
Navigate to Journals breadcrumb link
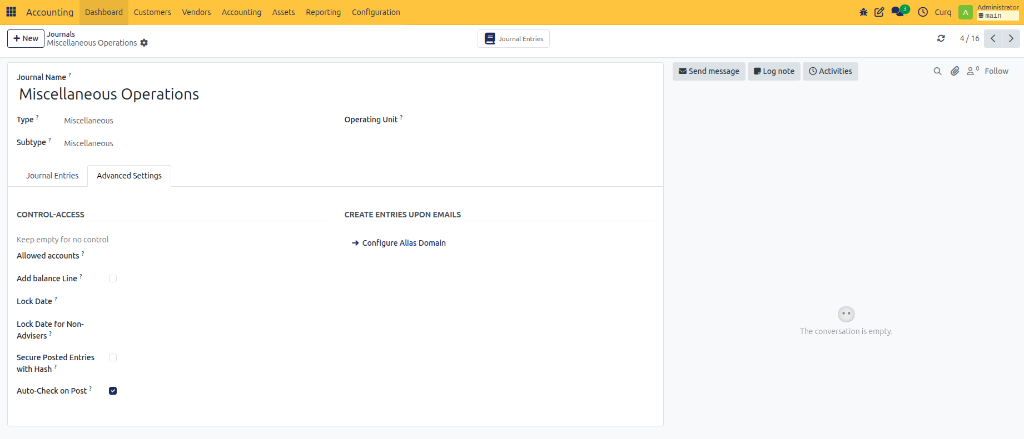pos(61,34)
